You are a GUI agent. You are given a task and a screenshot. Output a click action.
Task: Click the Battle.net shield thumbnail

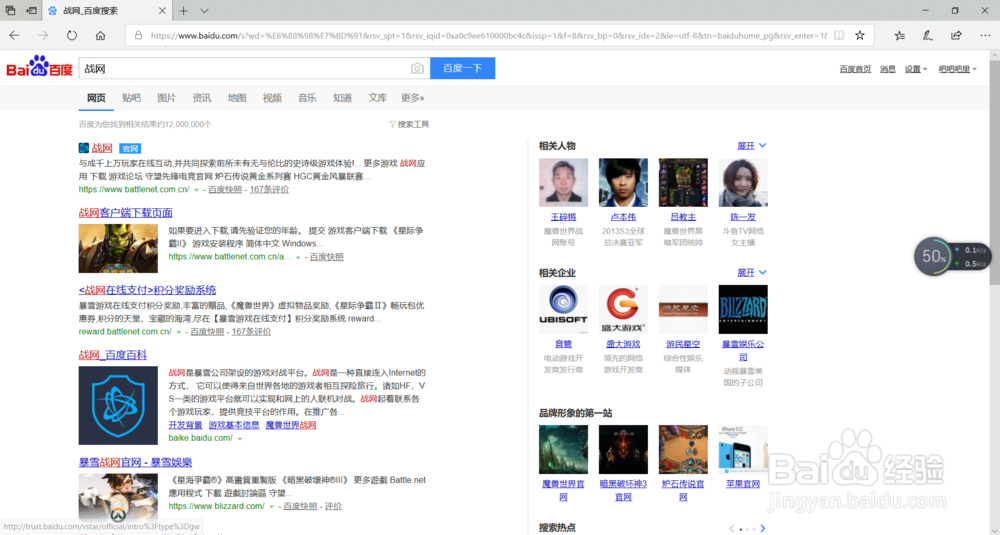[x=118, y=405]
